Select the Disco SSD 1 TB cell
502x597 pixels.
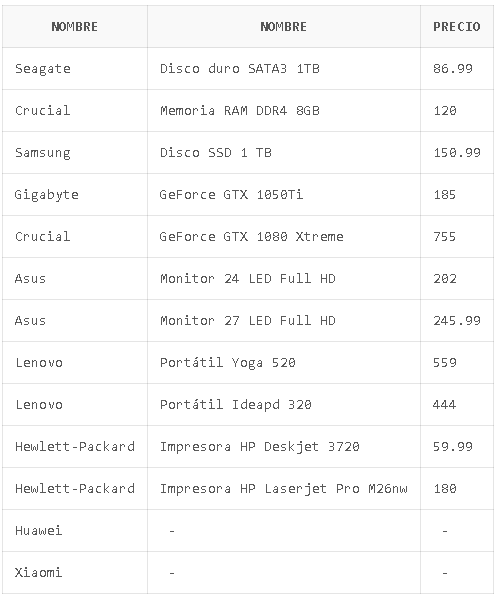tap(284, 153)
